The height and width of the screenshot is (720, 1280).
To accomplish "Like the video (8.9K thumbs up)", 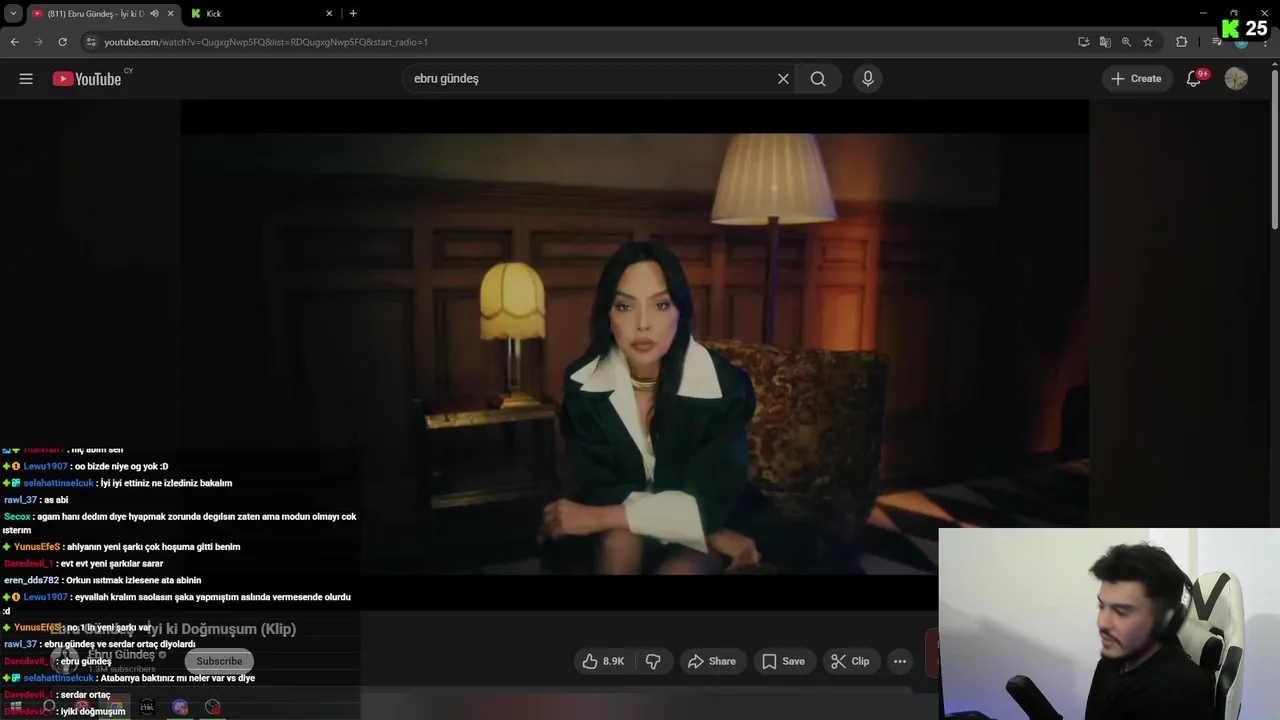I will click(603, 661).
